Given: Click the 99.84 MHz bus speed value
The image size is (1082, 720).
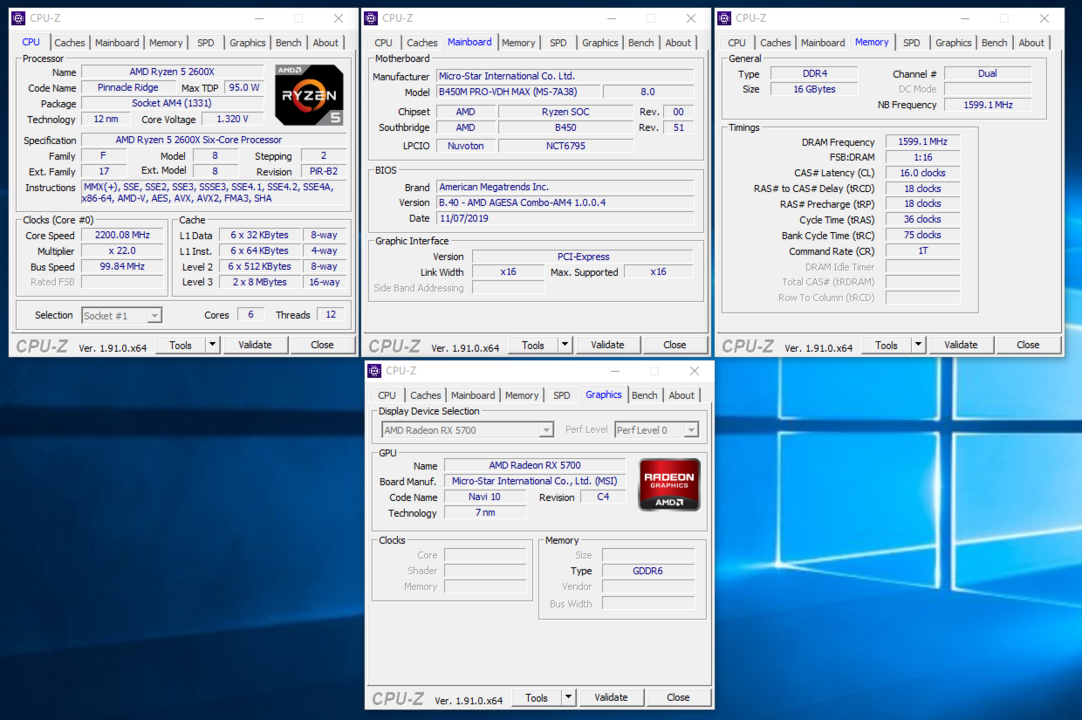Looking at the screenshot, I should pyautogui.click(x=122, y=266).
